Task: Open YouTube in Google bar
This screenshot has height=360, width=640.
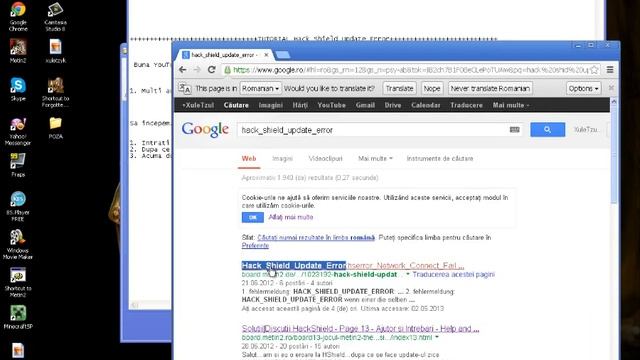Action: point(331,105)
